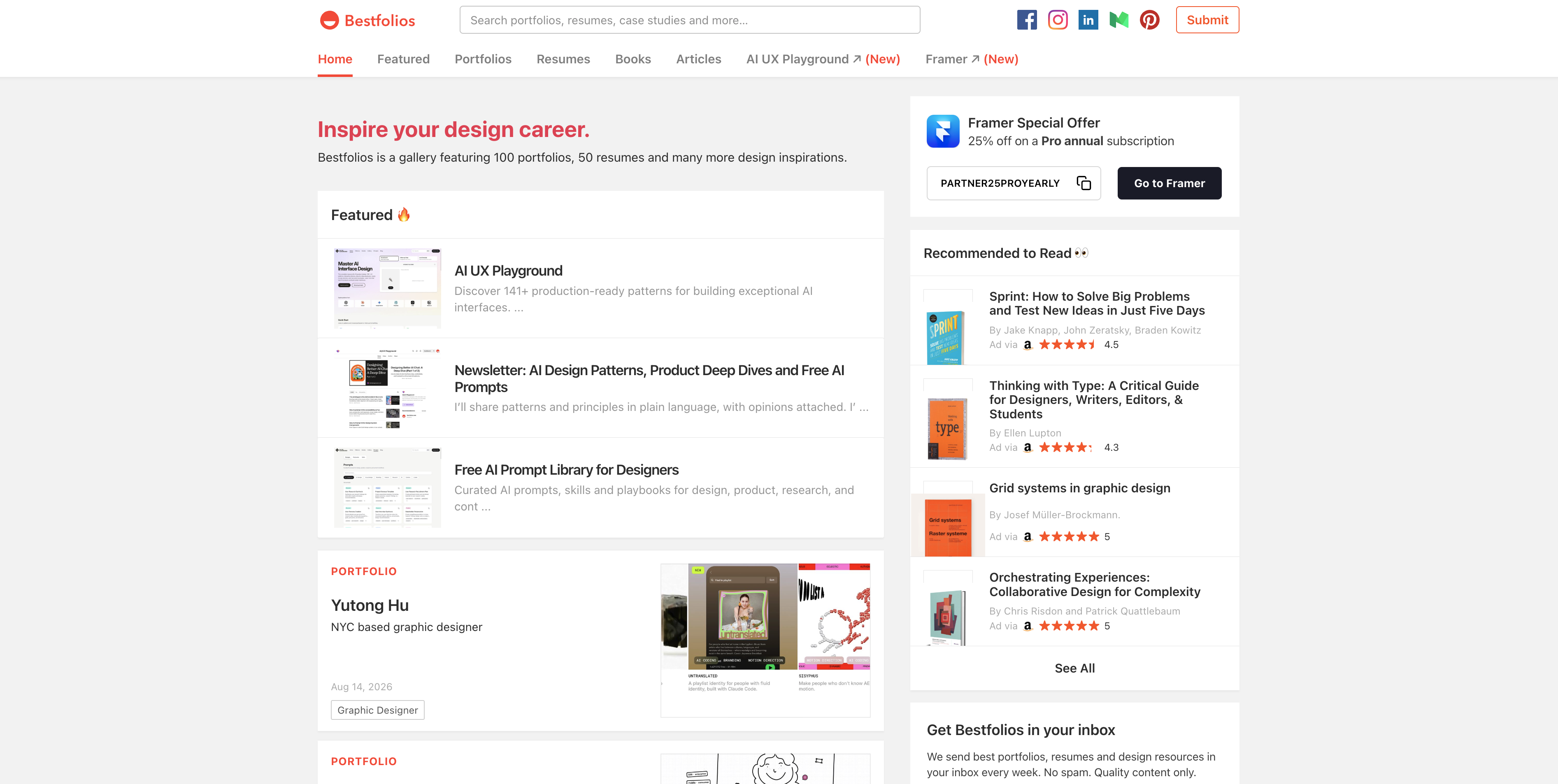Open AI UX Playground nav link

823,59
